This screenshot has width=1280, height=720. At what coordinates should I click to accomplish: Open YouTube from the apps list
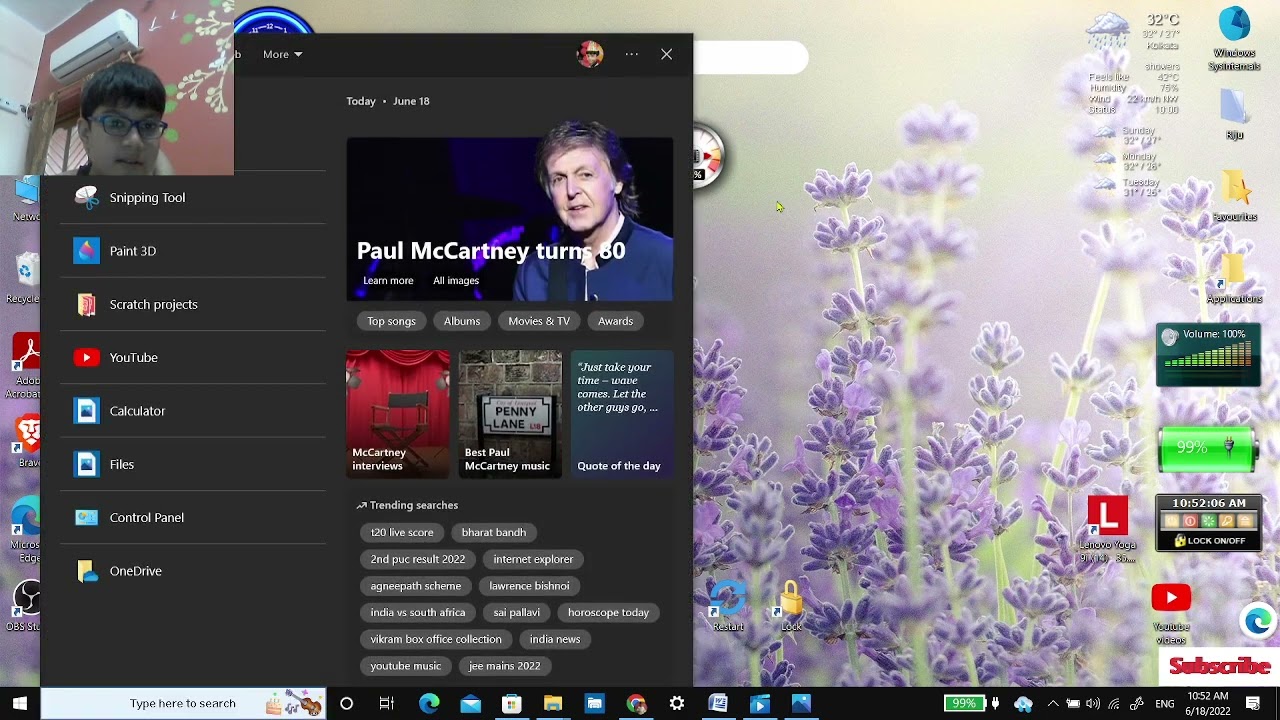click(193, 358)
